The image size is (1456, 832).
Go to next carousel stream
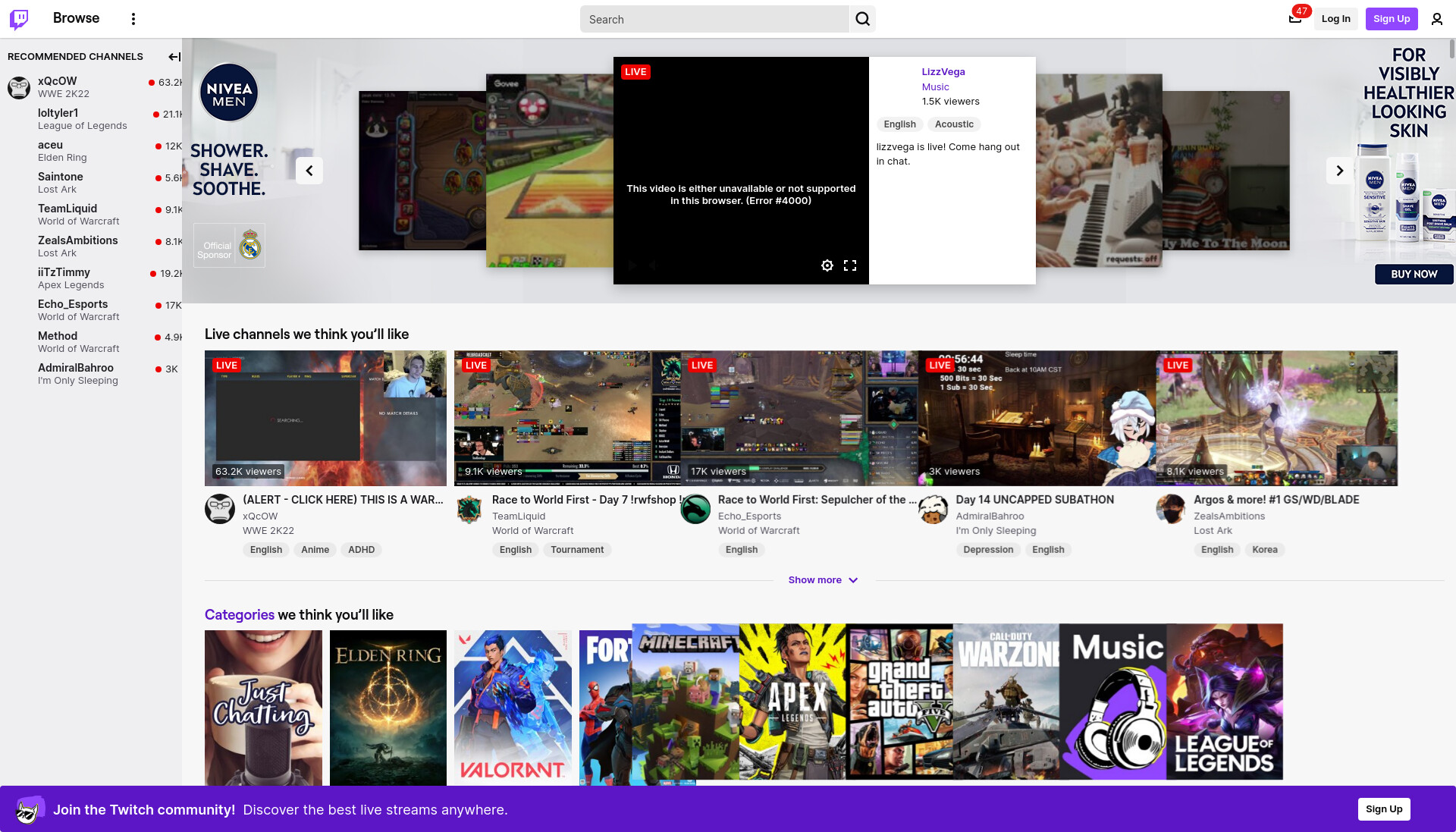click(x=1340, y=171)
